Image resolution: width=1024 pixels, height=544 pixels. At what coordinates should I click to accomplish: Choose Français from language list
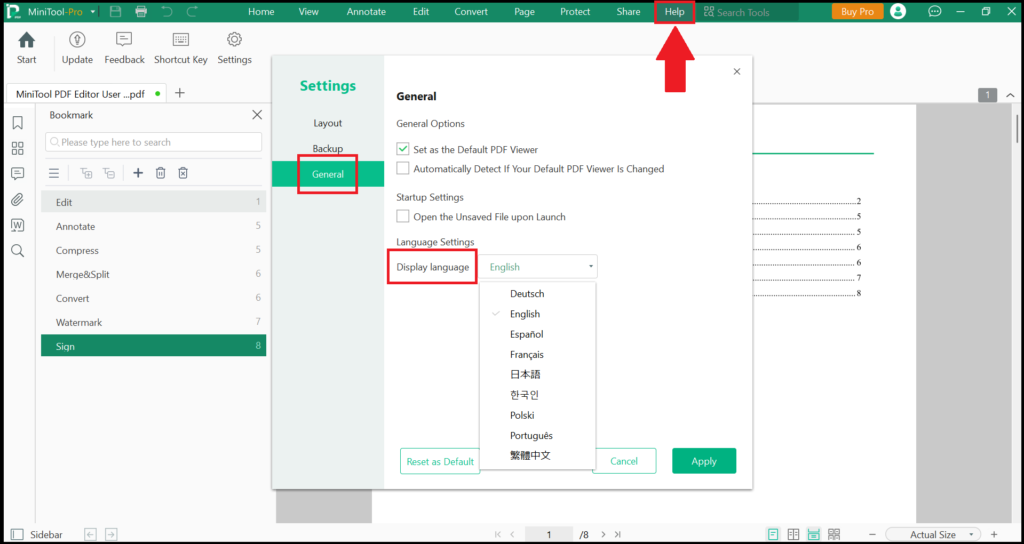[x=526, y=355]
